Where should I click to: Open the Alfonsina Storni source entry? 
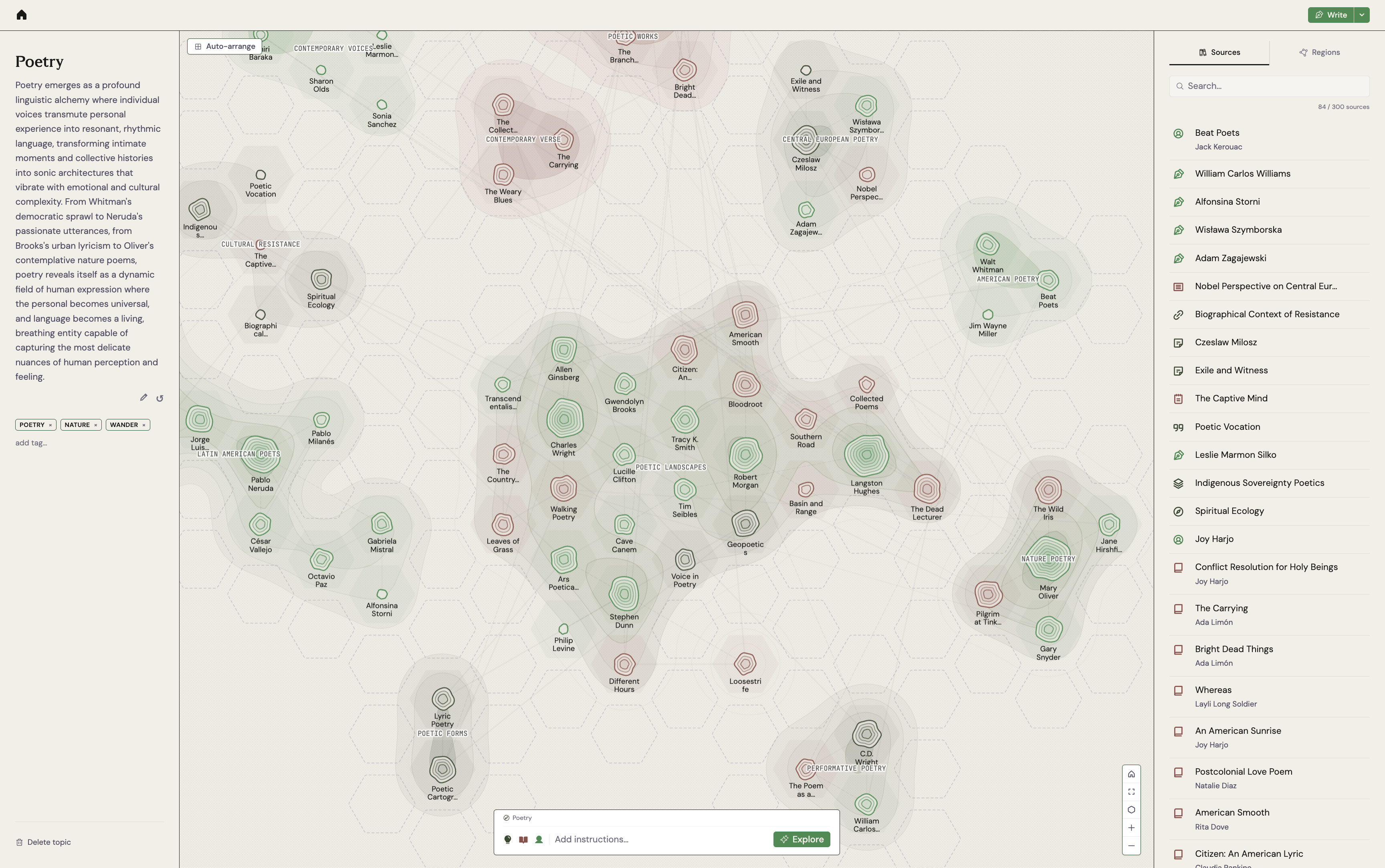1270,202
